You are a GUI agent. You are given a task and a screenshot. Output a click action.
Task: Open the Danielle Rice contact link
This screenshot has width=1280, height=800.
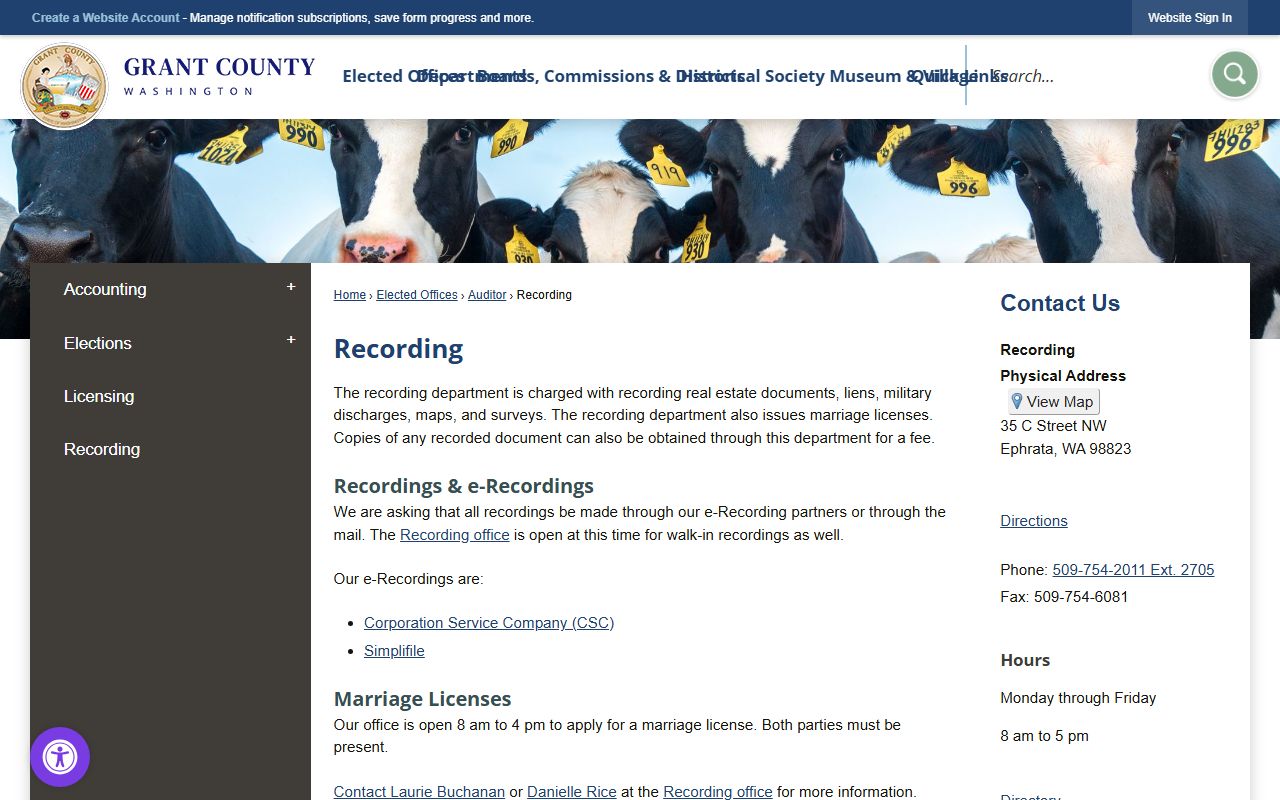tap(571, 791)
